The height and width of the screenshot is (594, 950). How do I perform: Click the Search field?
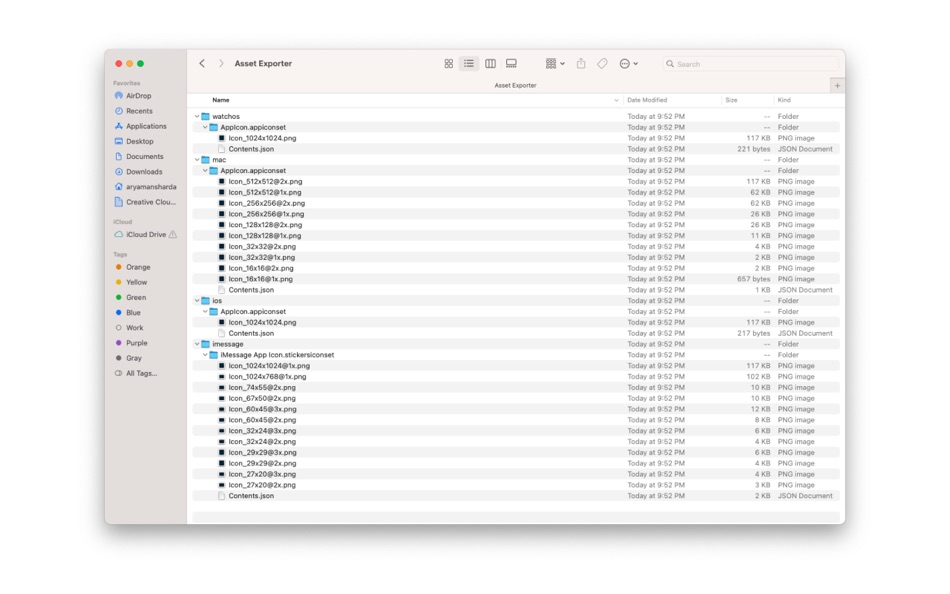click(x=751, y=64)
